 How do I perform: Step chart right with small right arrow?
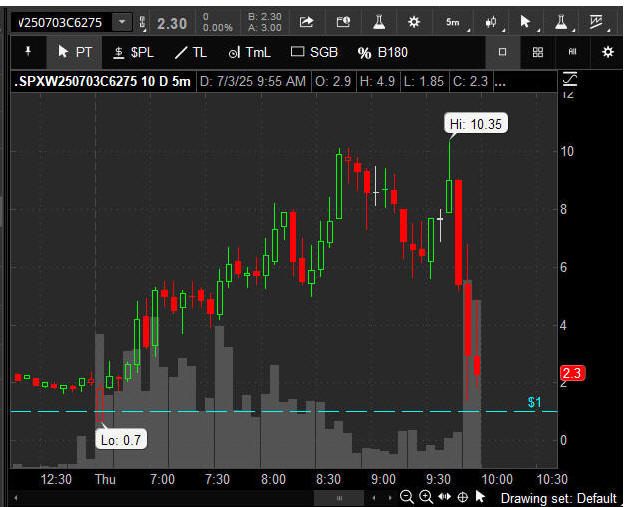tap(390, 497)
